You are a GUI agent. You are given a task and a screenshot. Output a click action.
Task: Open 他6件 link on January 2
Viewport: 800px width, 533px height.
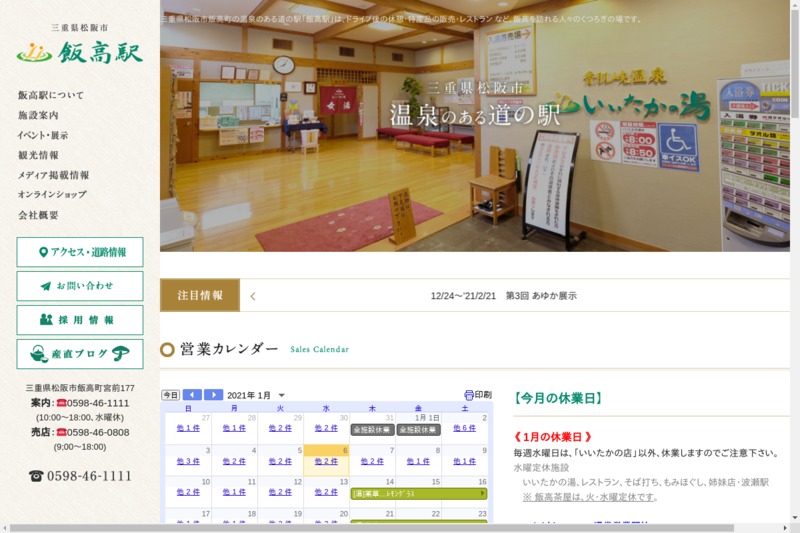click(x=464, y=429)
